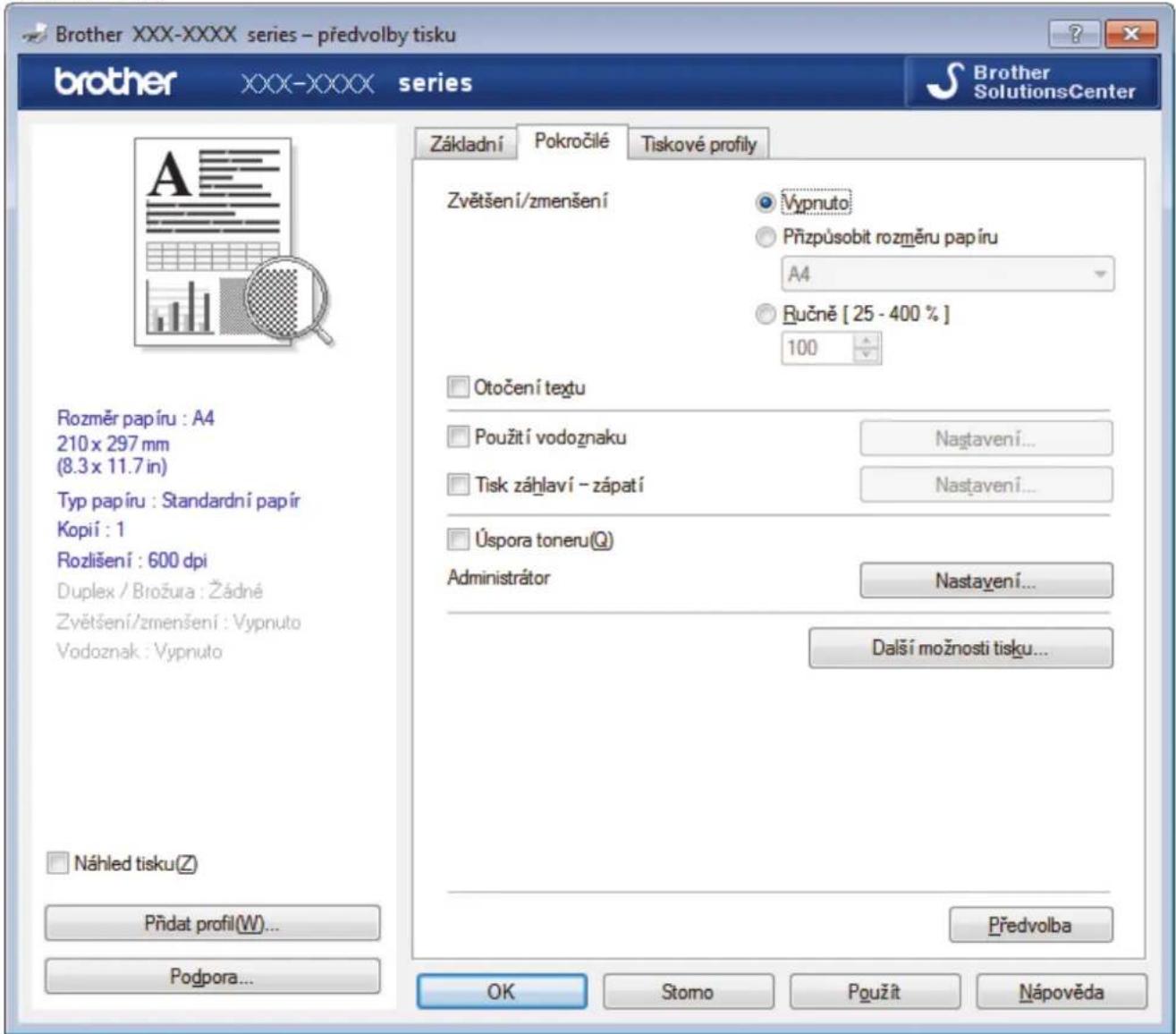This screenshot has width=1176, height=1034.
Task: Select Ručně [25 - 400 %] radio option
Action: 765,314
